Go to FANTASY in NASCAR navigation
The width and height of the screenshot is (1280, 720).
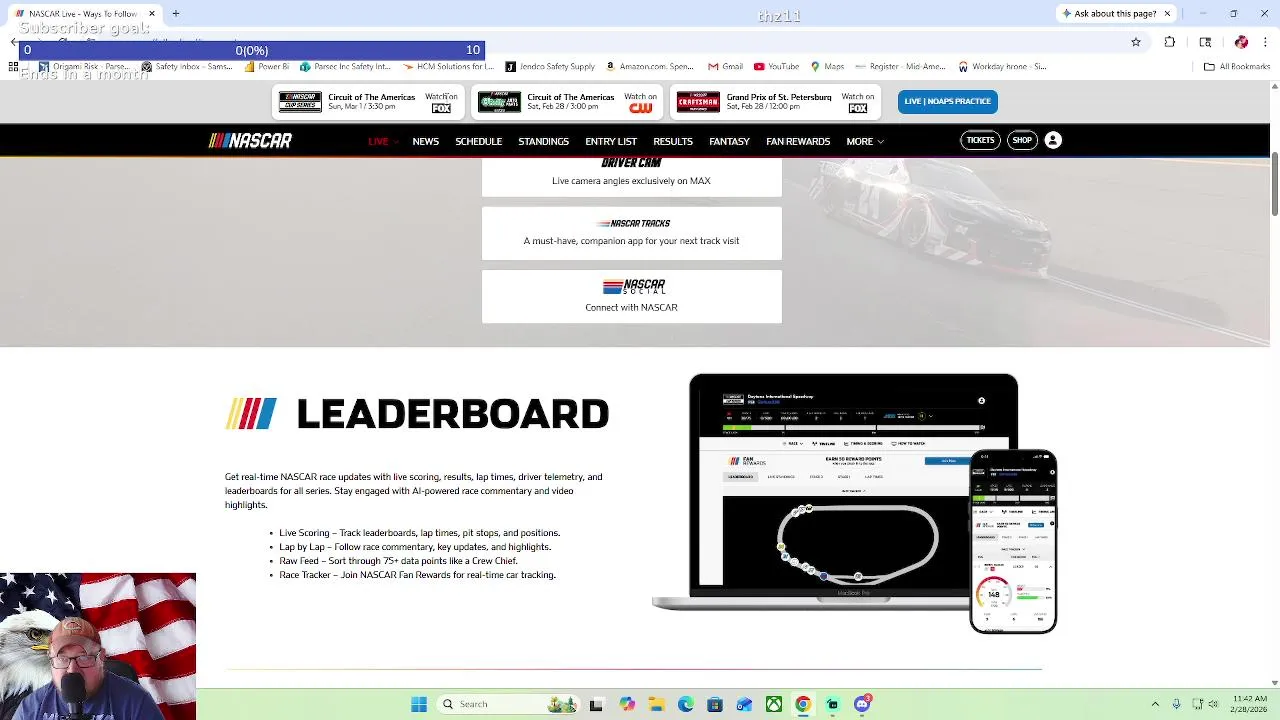click(x=729, y=142)
